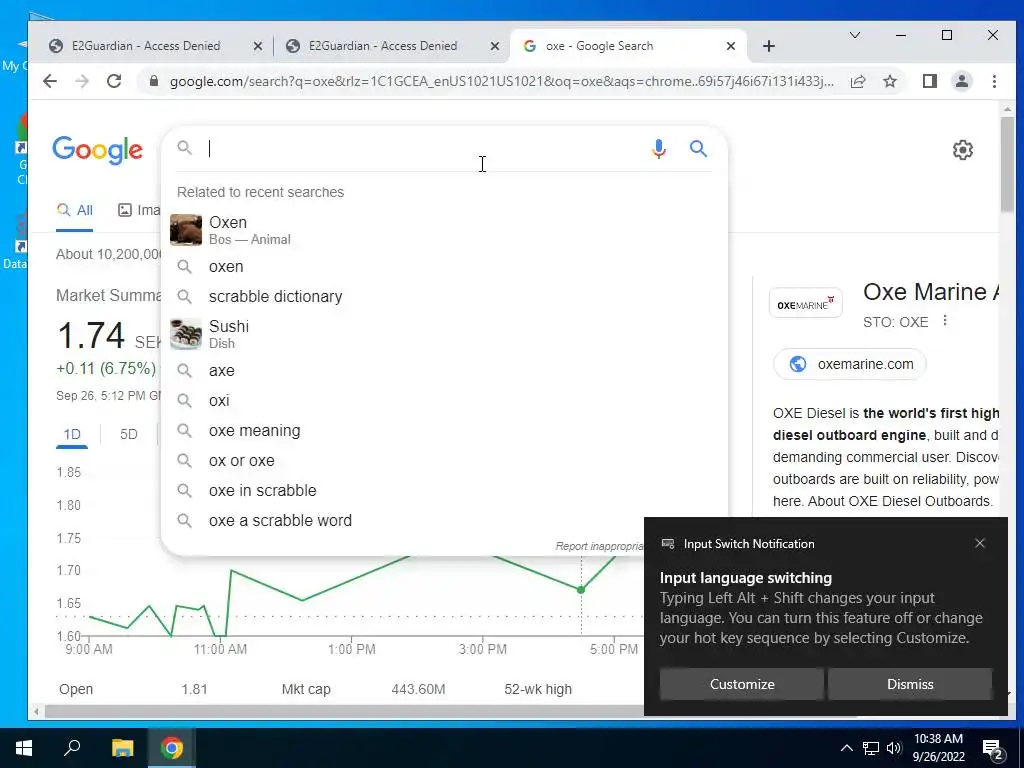
Task: Click the share page icon in address bar
Action: pos(858,81)
